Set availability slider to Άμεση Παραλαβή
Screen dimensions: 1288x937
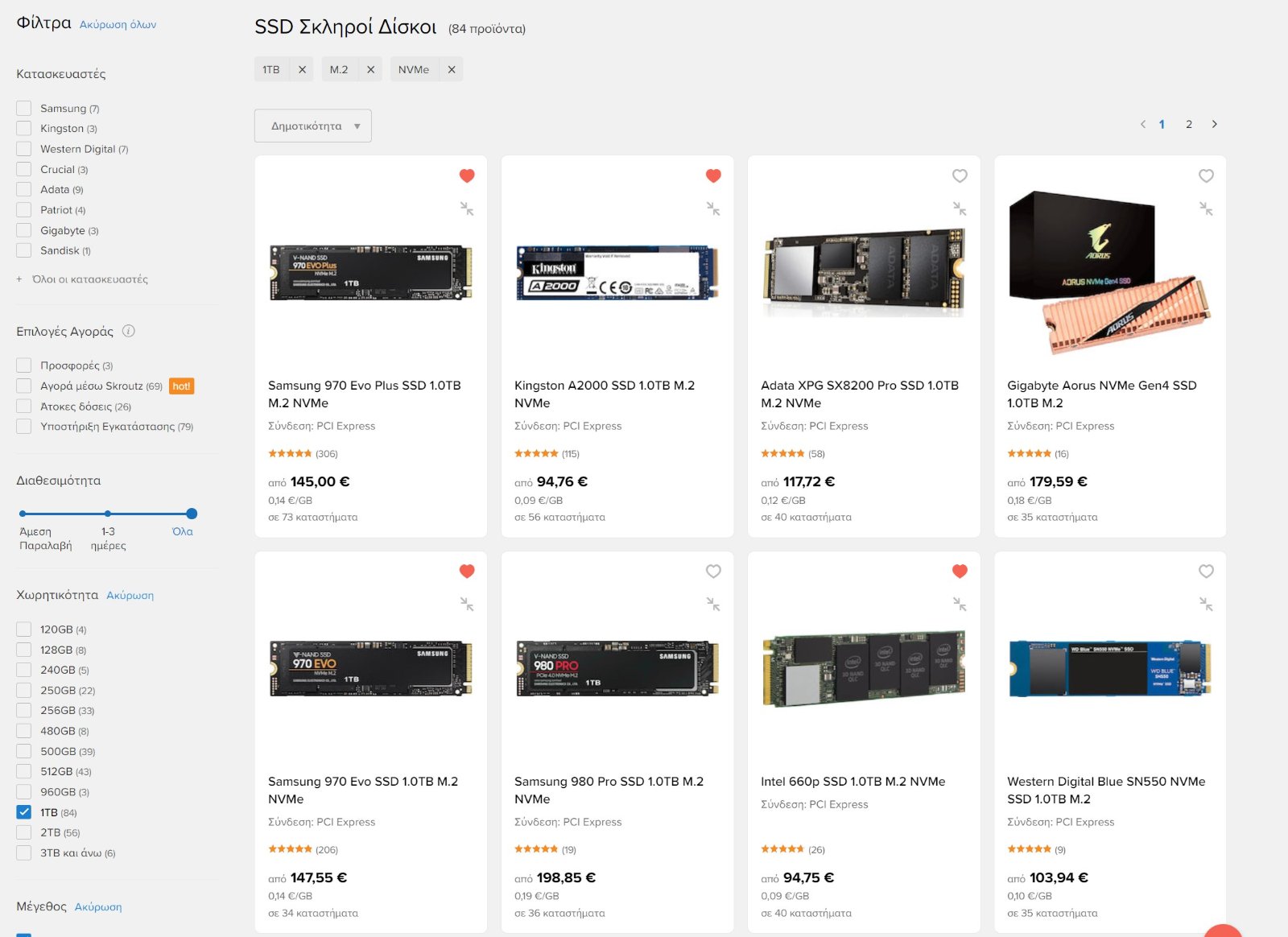pyautogui.click(x=23, y=514)
